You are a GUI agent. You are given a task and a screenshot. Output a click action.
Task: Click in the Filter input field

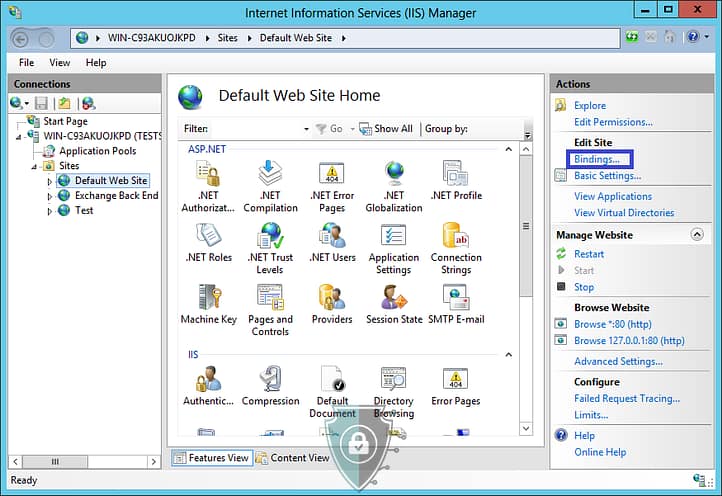(x=255, y=129)
